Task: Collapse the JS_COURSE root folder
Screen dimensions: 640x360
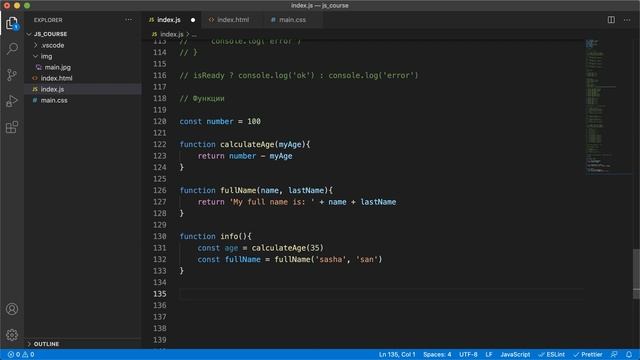Action: click(29, 34)
